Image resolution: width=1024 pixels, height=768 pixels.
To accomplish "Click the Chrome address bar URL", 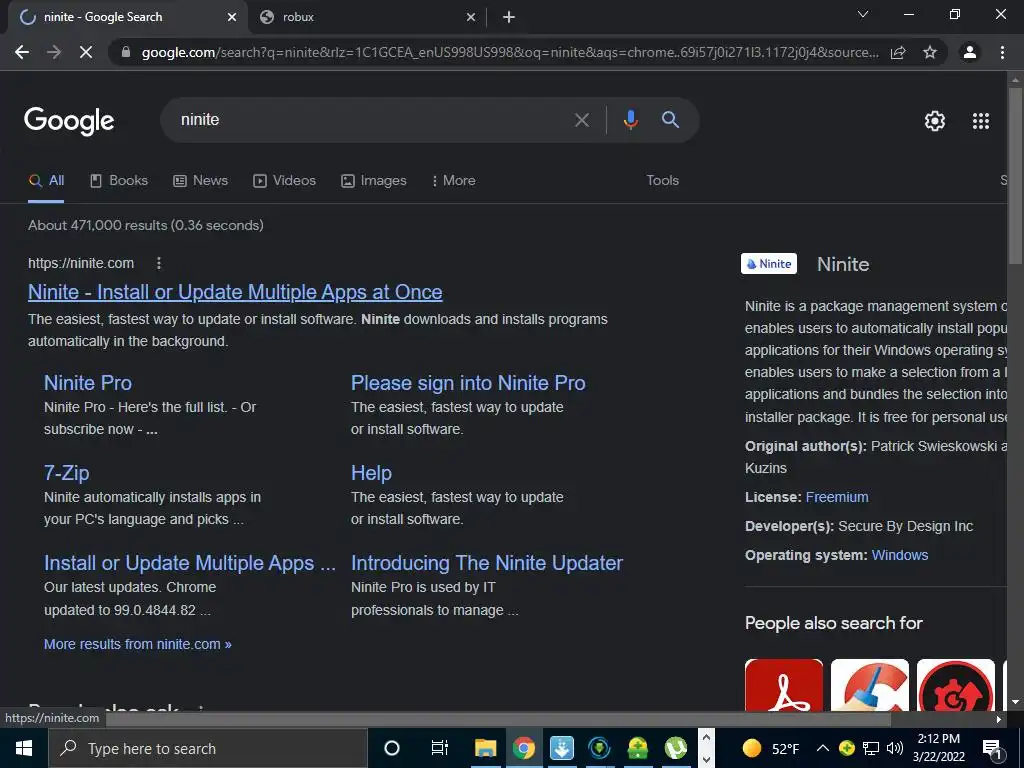I will [509, 52].
